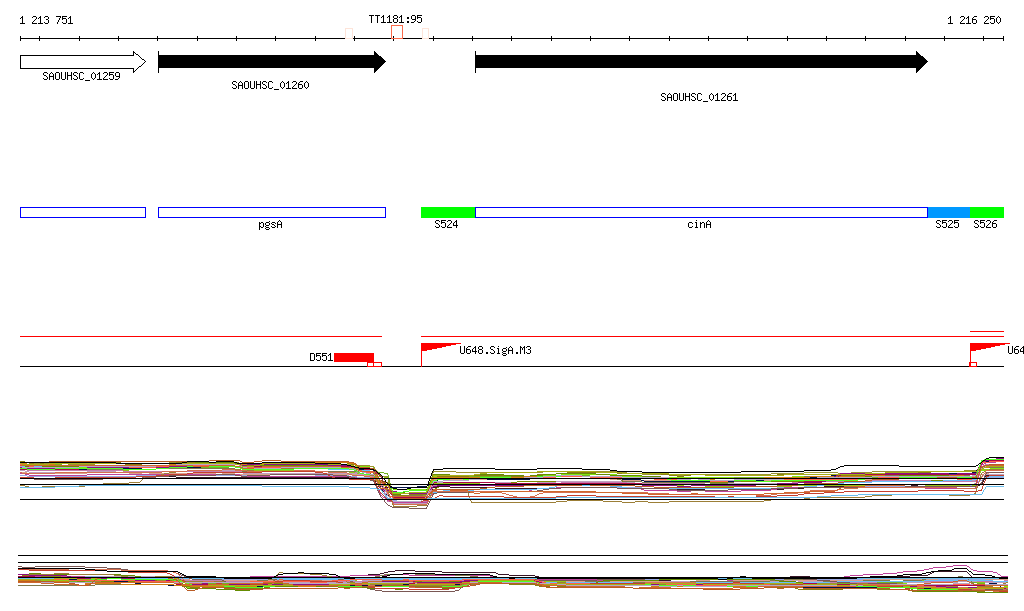This screenshot has width=1024, height=611.
Task: Click the faint pink box left of TT1181
Action: (x=349, y=34)
